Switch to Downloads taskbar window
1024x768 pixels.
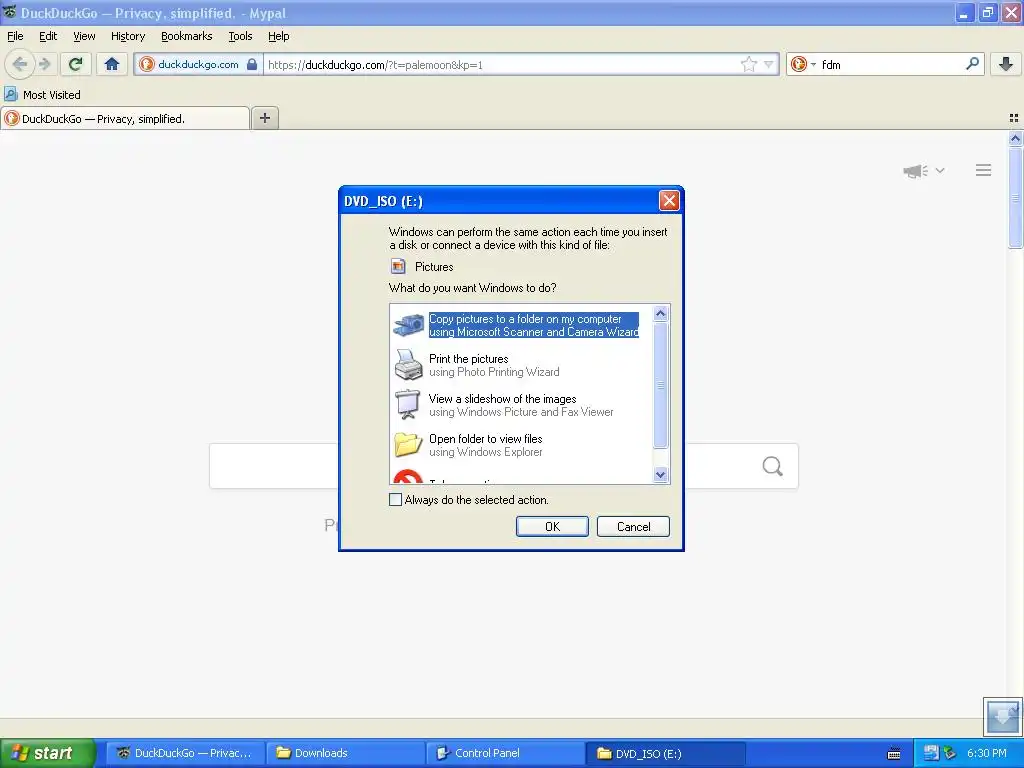click(x=345, y=753)
